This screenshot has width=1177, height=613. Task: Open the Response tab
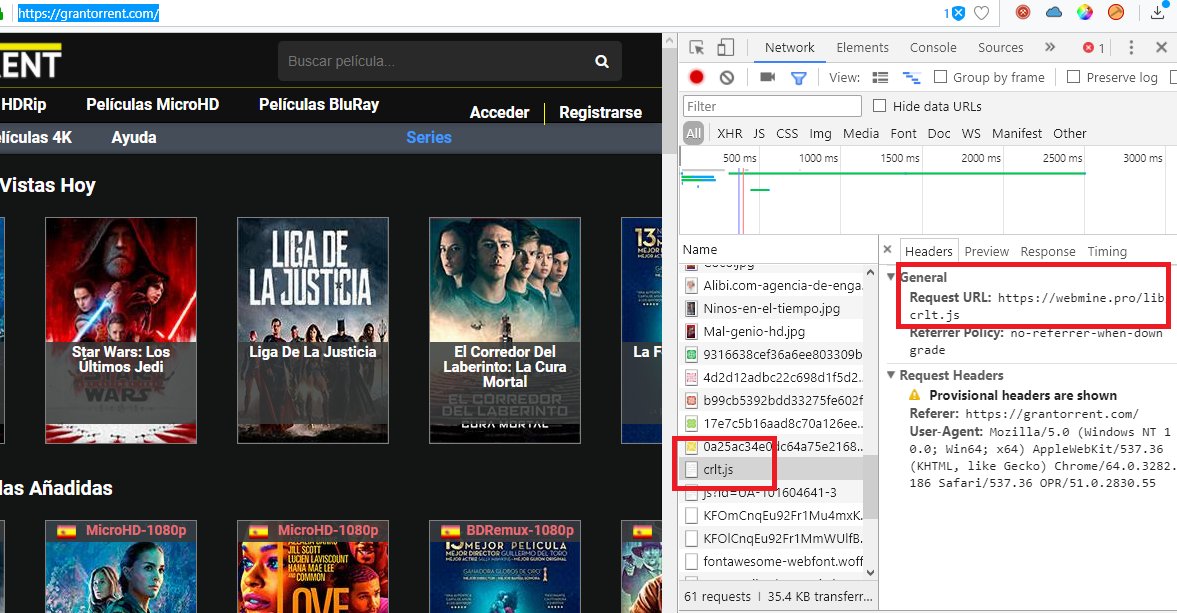(x=1047, y=251)
